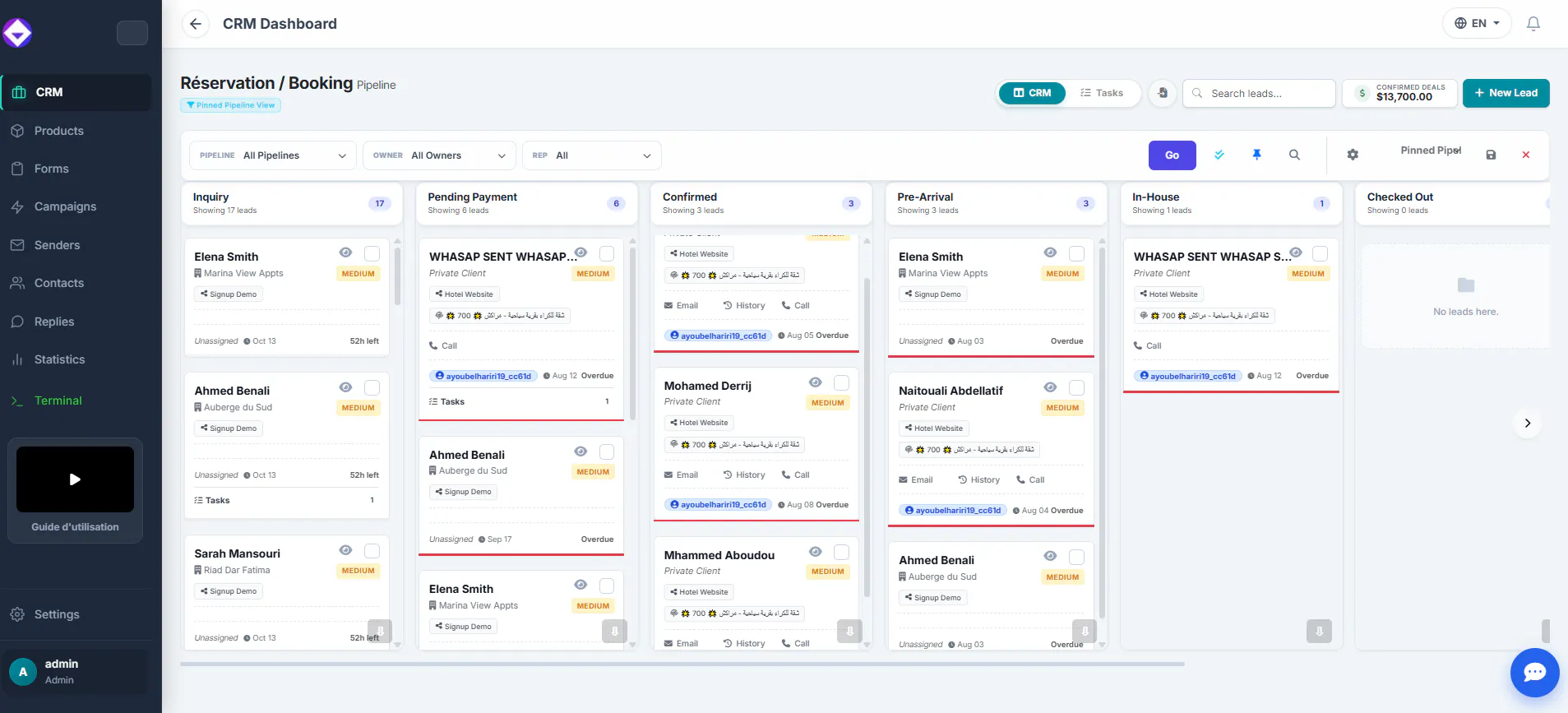The height and width of the screenshot is (713, 1568).
Task: Open the chat support bubble
Action: tap(1534, 673)
